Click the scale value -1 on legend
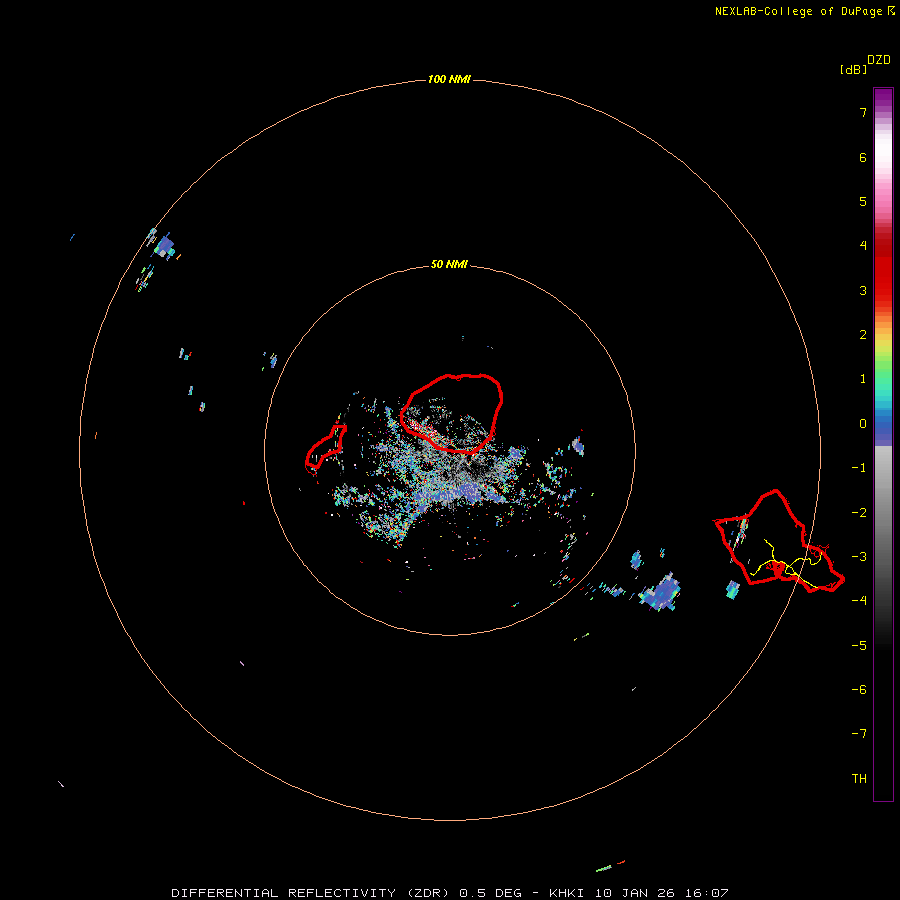Image resolution: width=900 pixels, height=900 pixels. [x=859, y=468]
